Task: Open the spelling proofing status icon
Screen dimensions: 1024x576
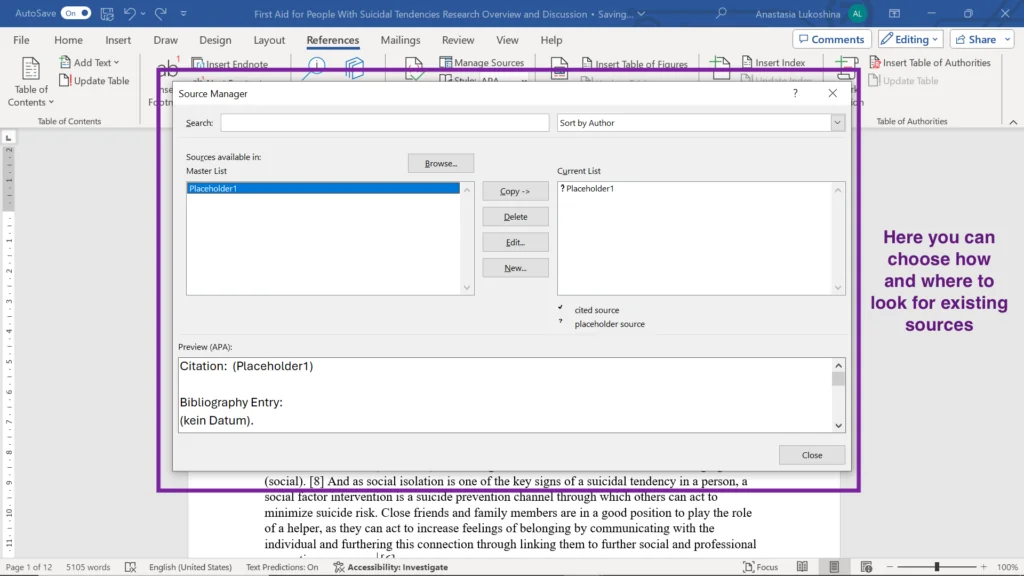Action: tap(131, 567)
